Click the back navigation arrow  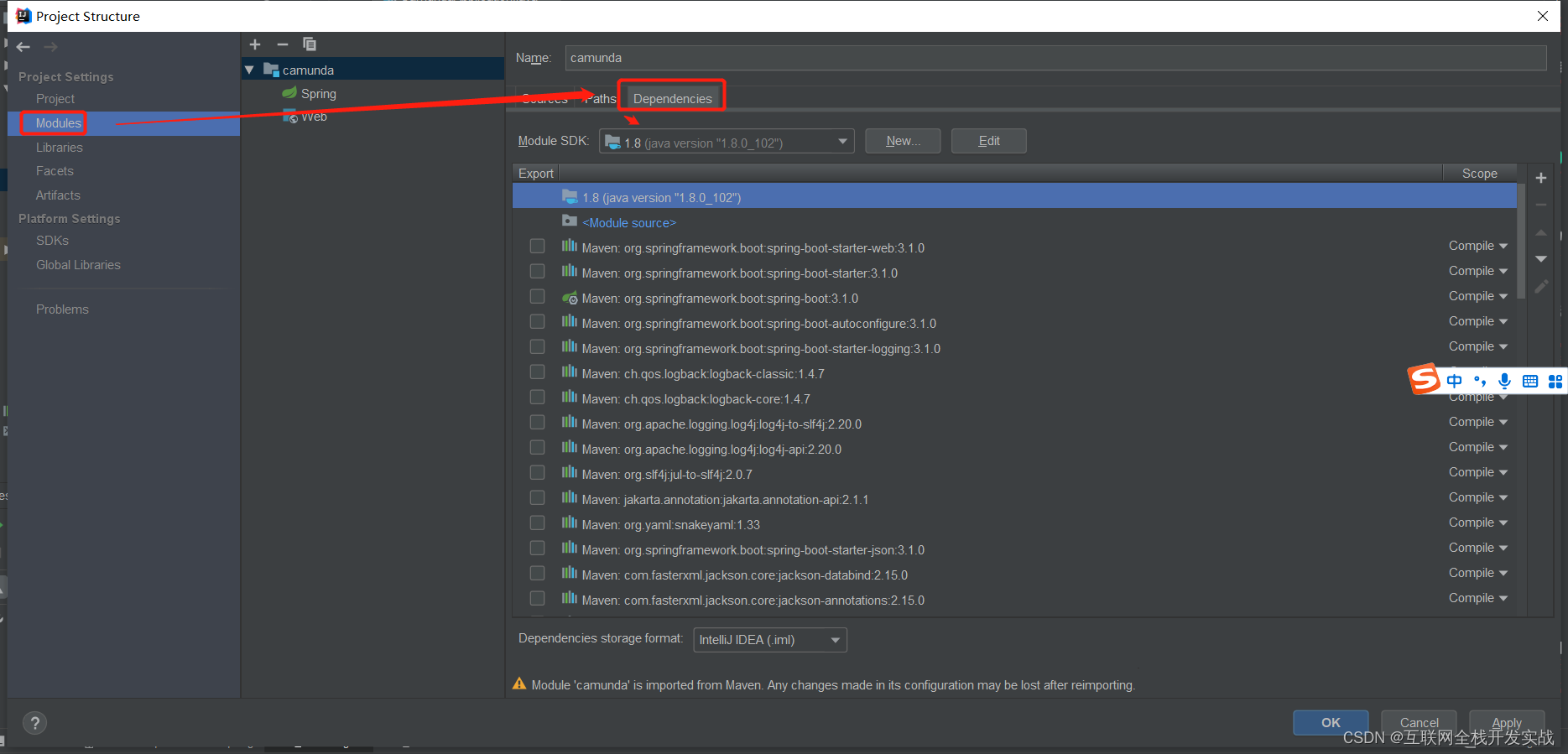[23, 47]
